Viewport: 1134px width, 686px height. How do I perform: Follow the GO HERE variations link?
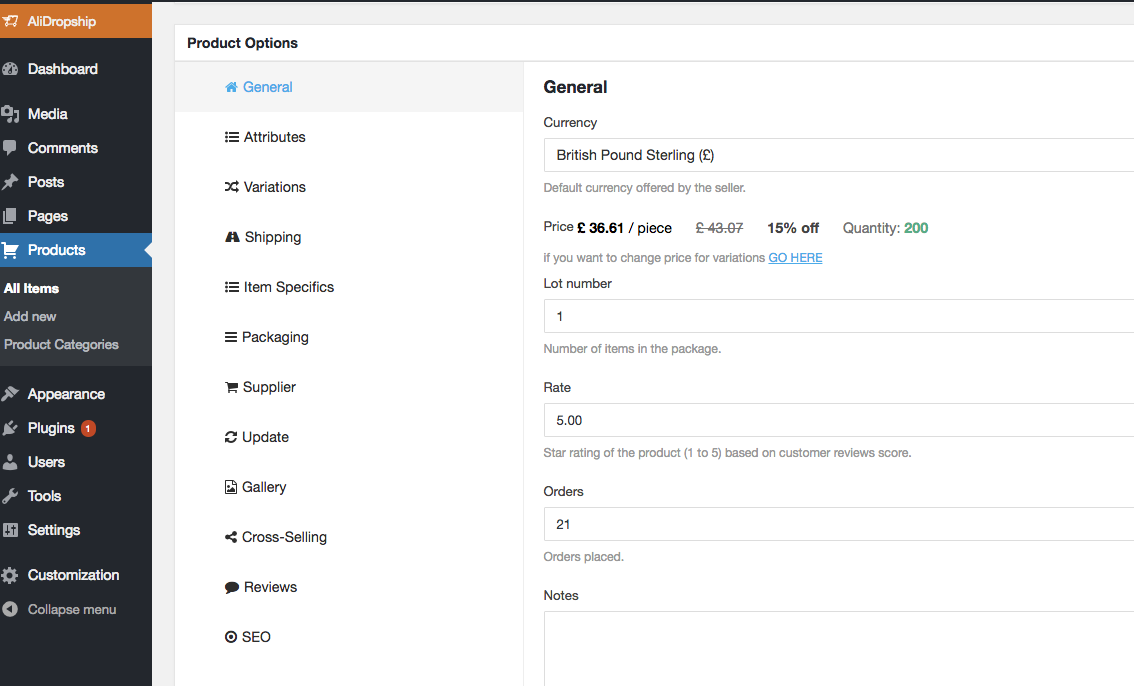point(795,257)
